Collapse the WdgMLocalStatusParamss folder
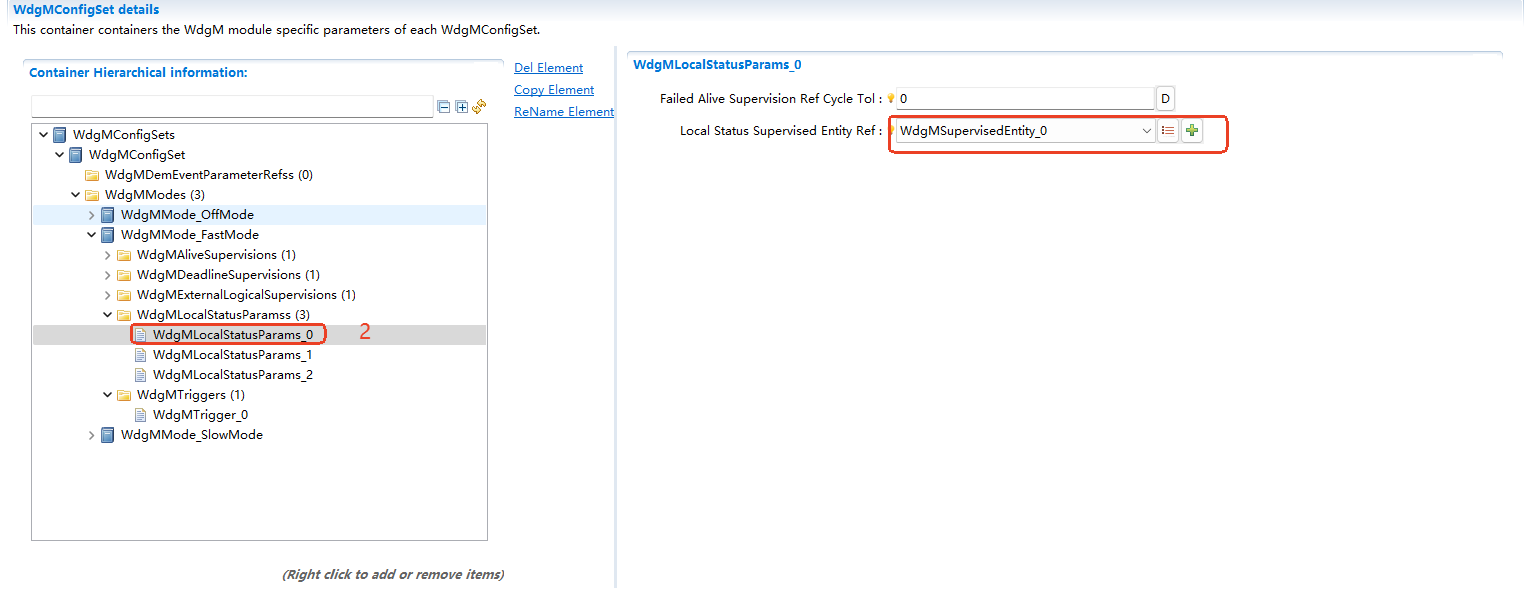Viewport: 1524px width, 593px height. tap(107, 314)
